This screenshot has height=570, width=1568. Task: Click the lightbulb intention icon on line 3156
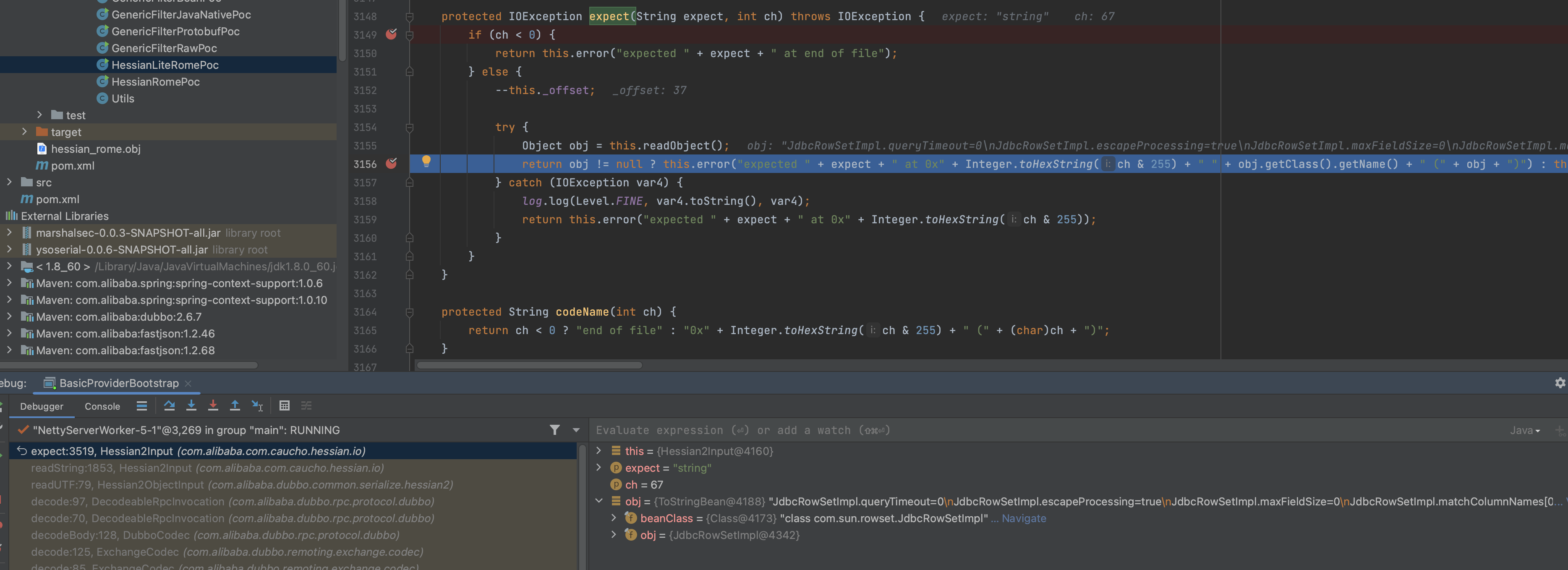426,161
